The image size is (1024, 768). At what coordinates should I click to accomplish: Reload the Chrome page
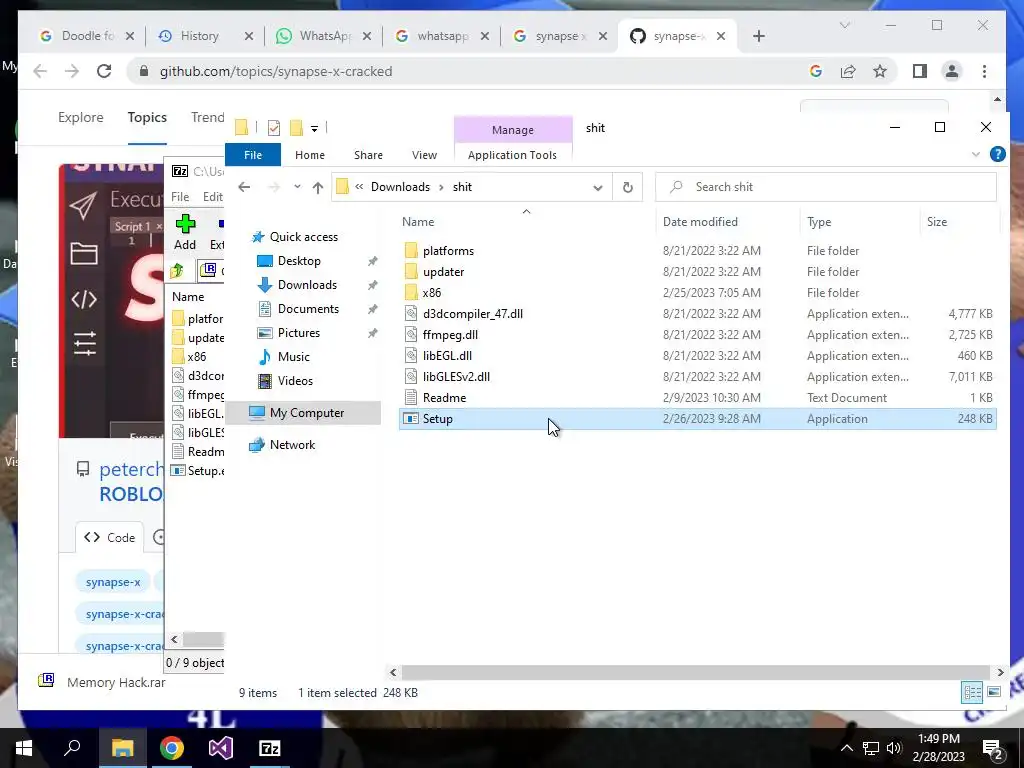(x=104, y=71)
